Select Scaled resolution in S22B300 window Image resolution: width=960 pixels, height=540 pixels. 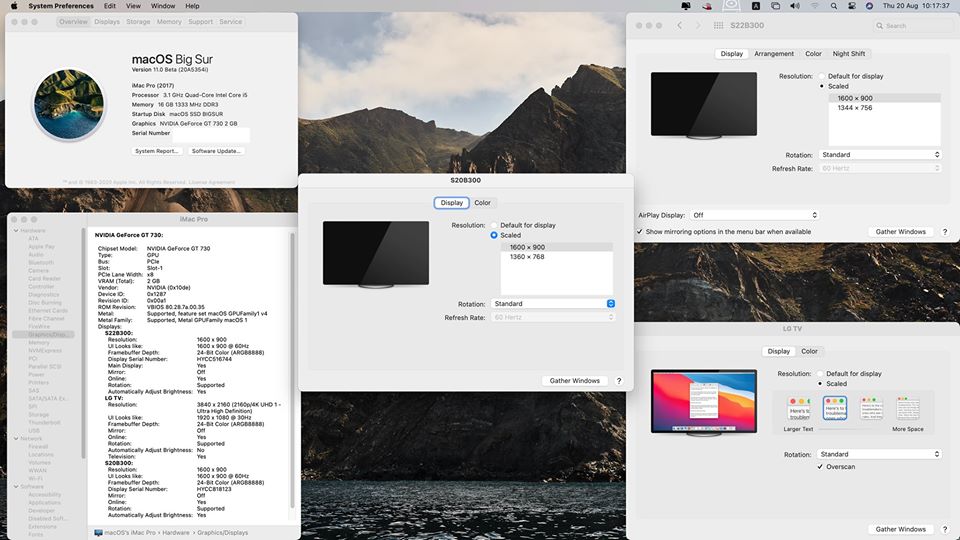822,86
